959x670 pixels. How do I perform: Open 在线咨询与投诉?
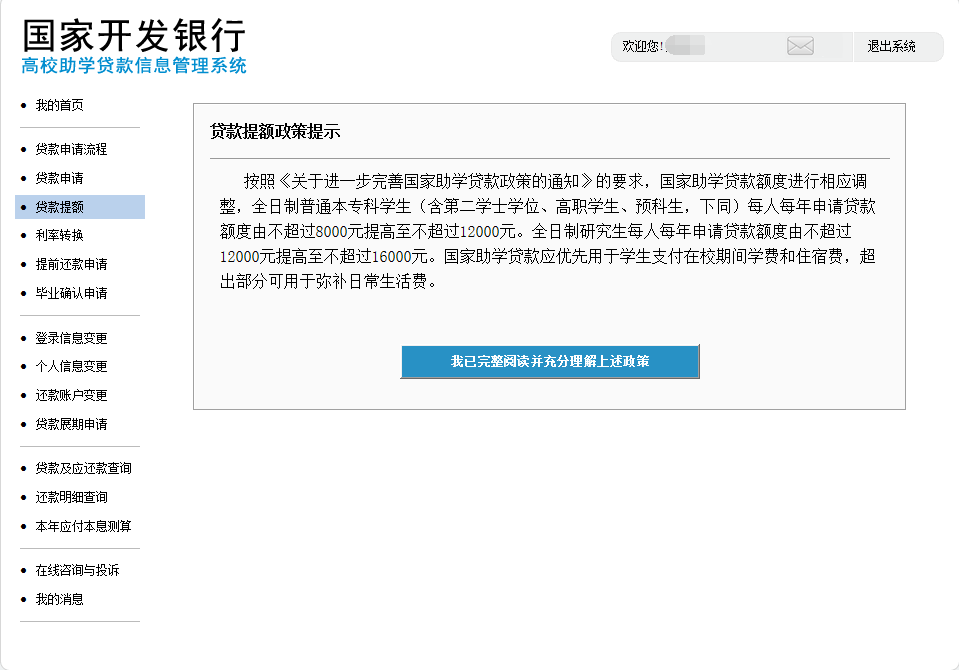pos(77,570)
